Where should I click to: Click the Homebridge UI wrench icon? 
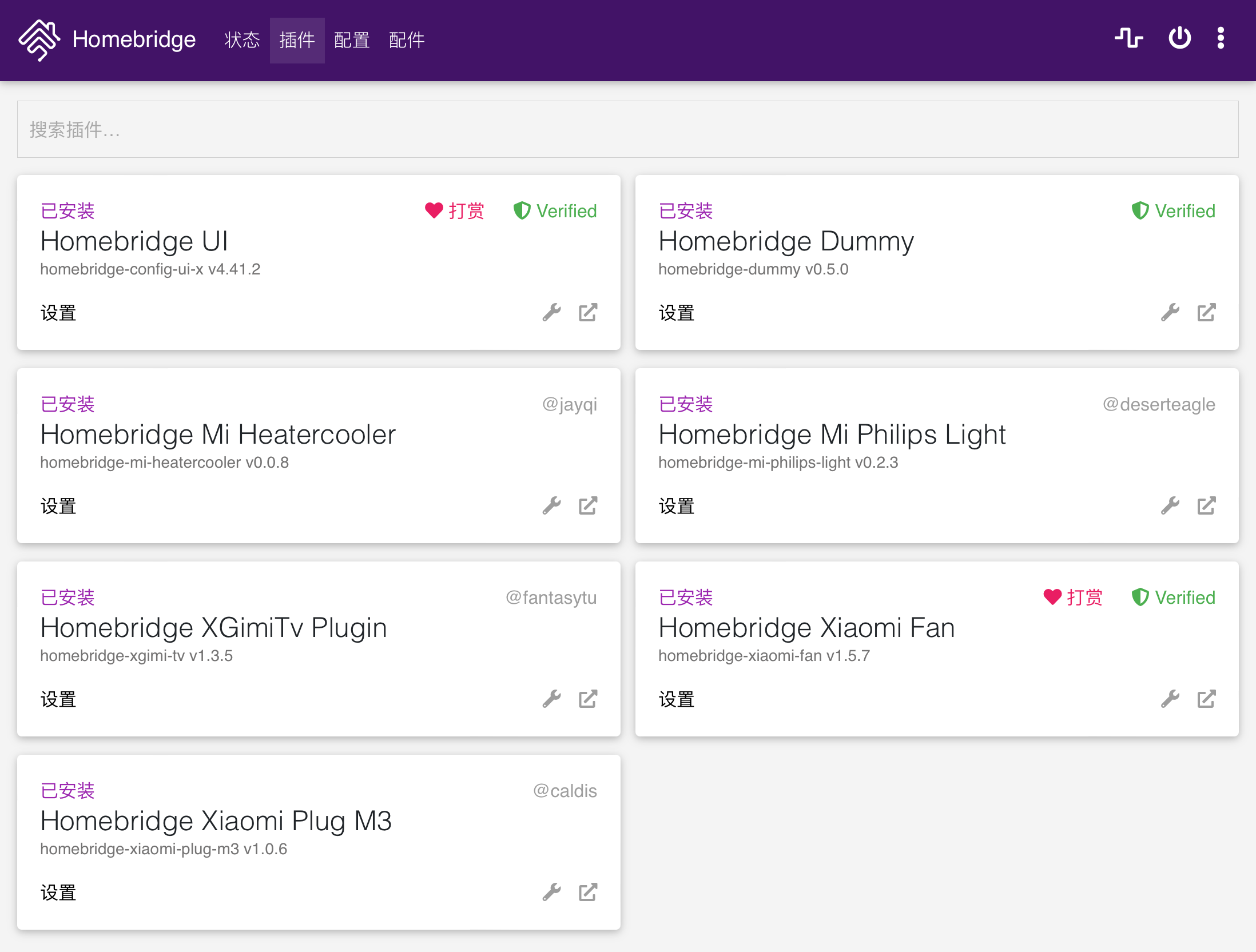(x=552, y=313)
